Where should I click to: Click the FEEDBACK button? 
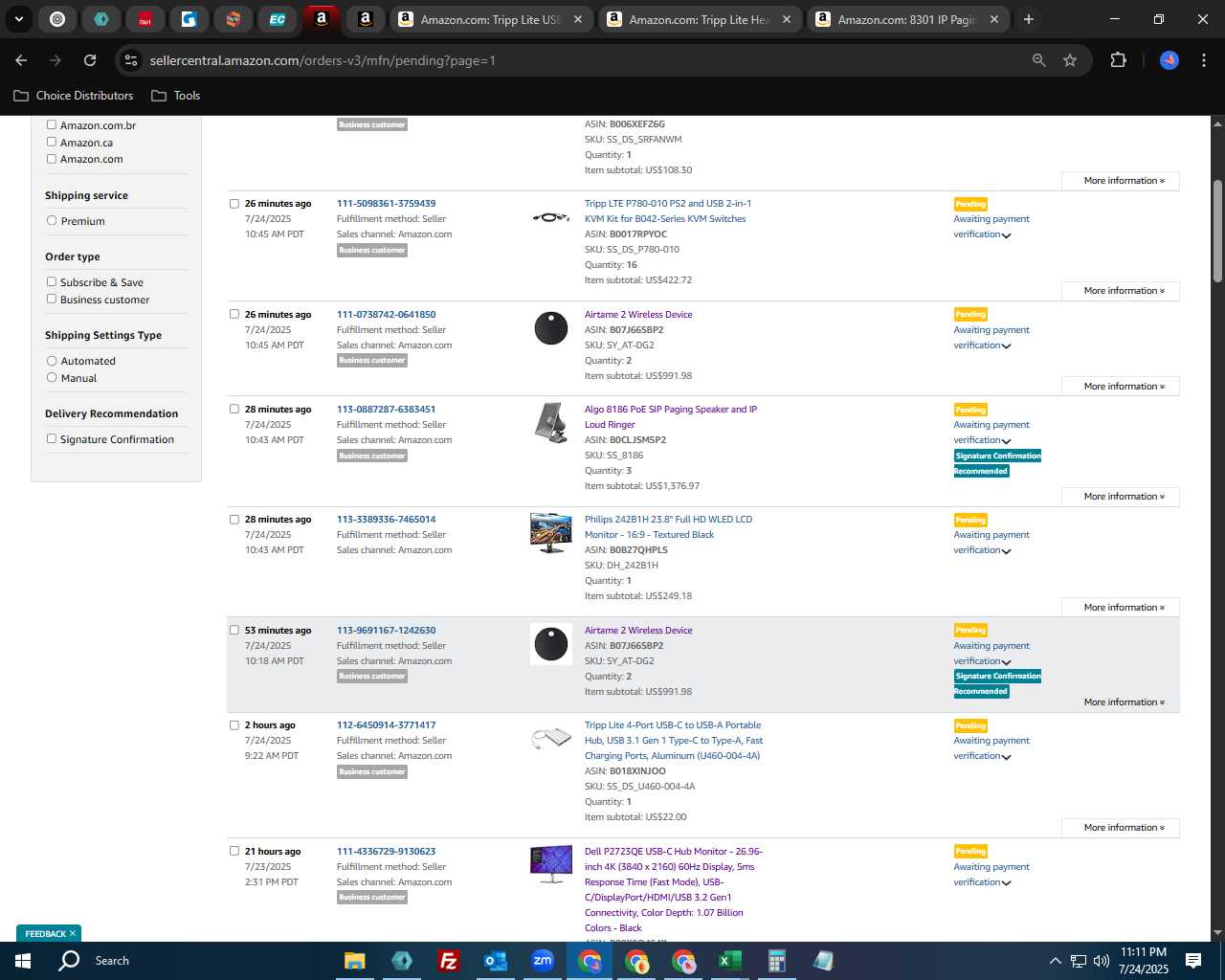(x=49, y=933)
